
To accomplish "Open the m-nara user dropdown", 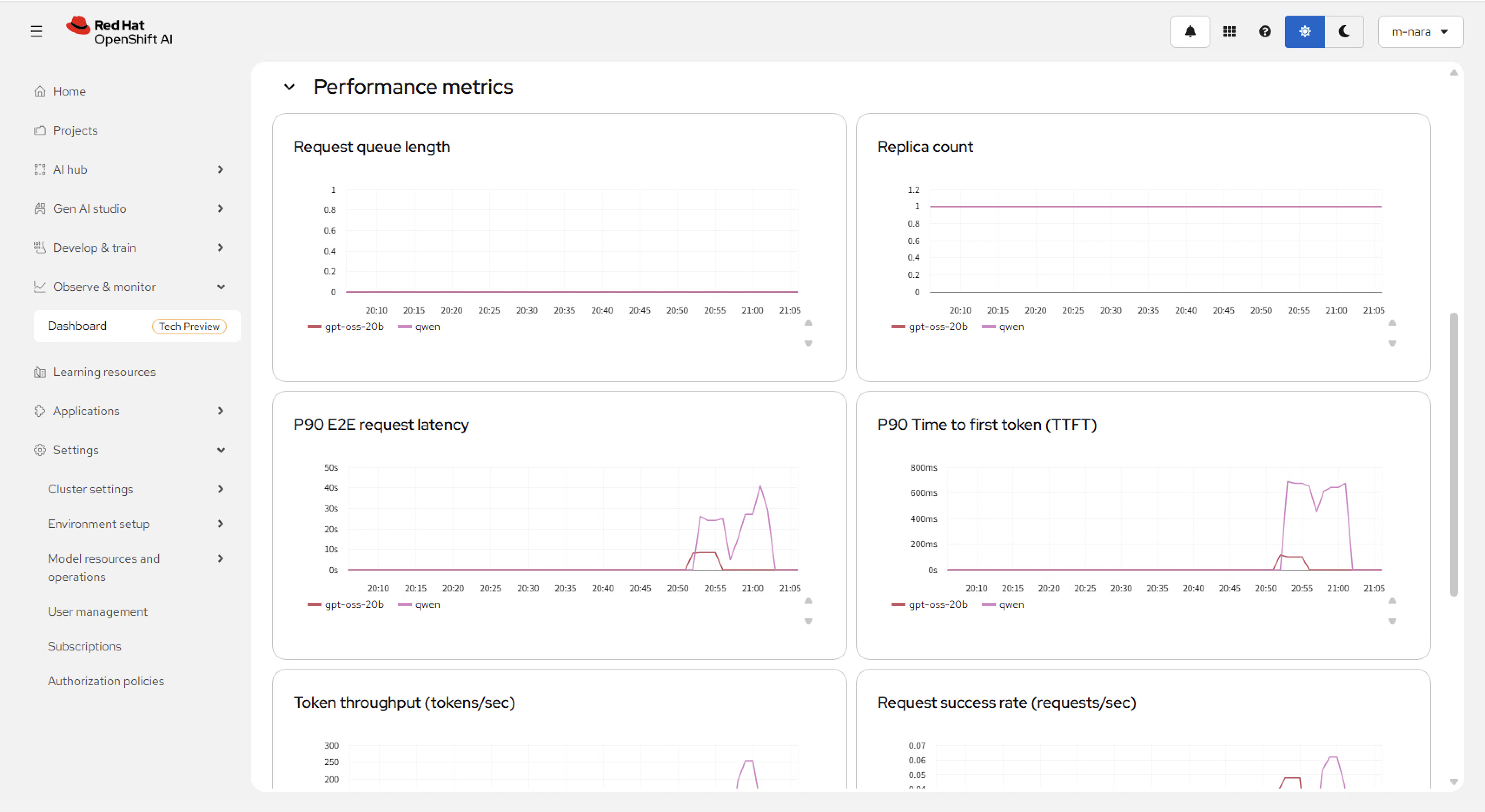I will pyautogui.click(x=1420, y=32).
